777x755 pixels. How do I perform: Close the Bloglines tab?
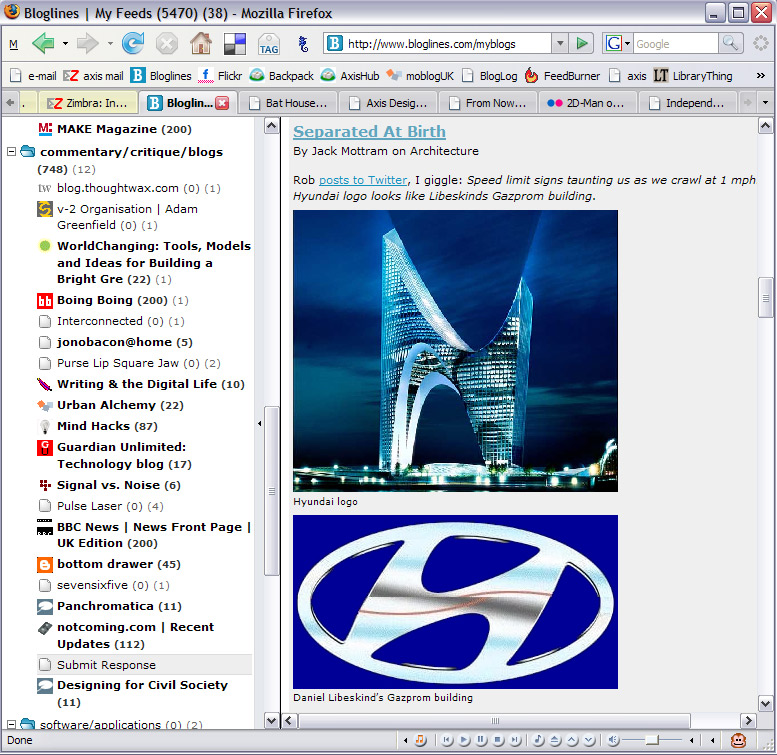click(x=222, y=103)
